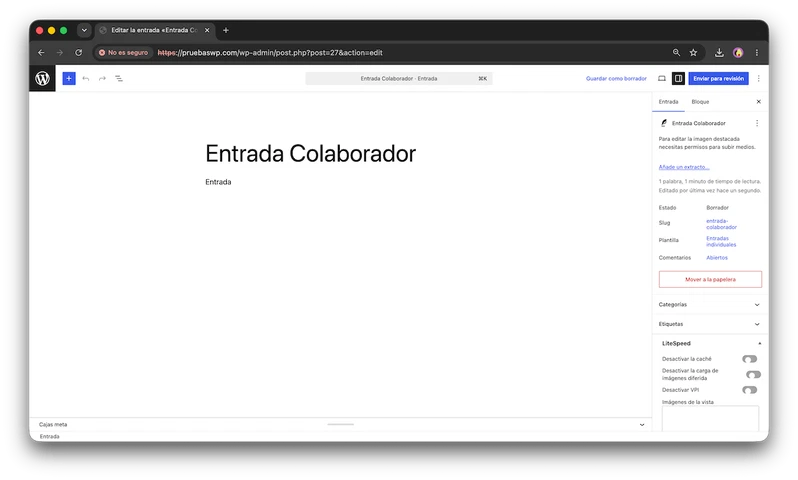Reload the current page
Screen dimensions: 798x480
[78, 52]
